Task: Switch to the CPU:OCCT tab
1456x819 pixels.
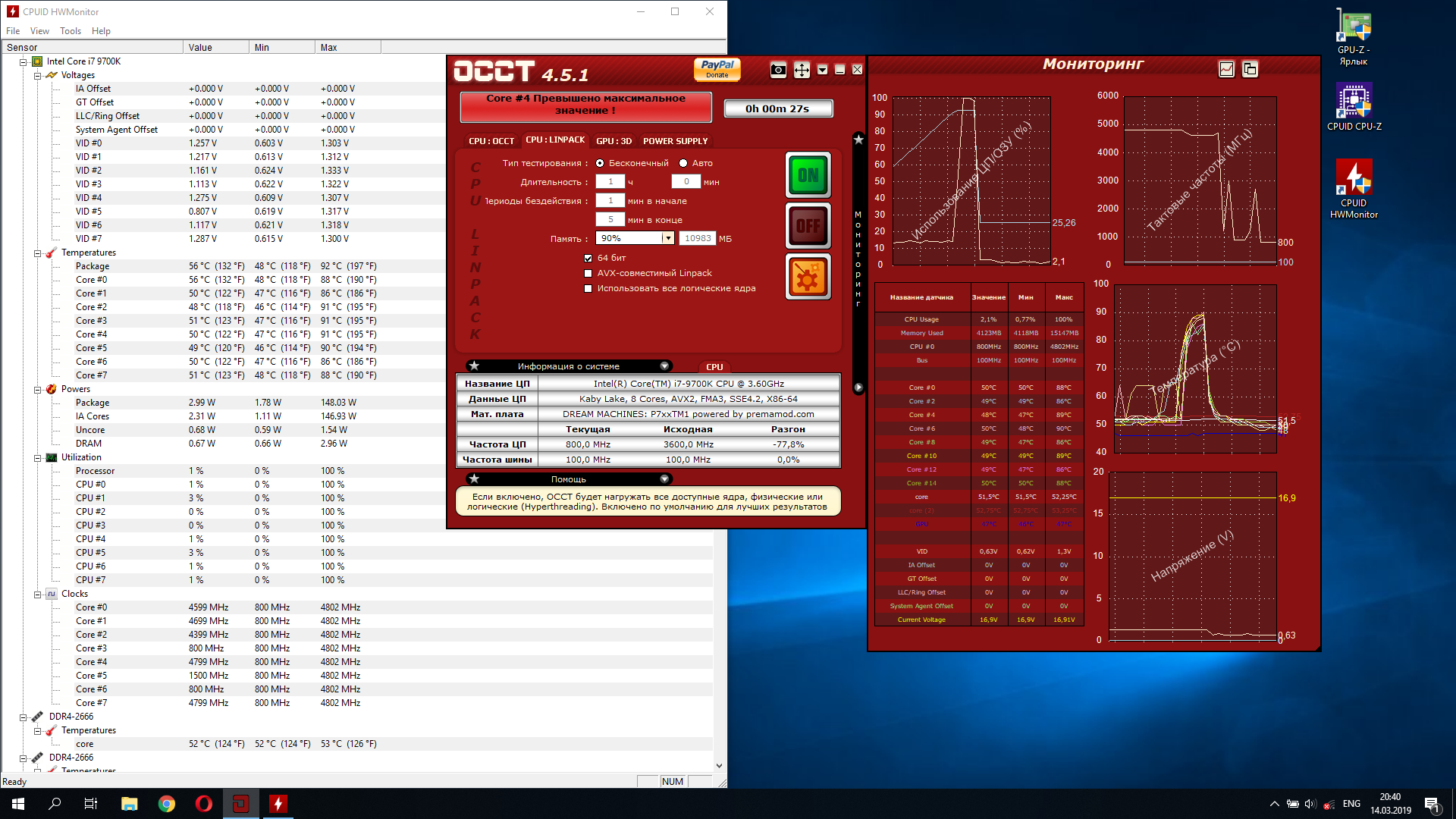Action: pyautogui.click(x=491, y=140)
